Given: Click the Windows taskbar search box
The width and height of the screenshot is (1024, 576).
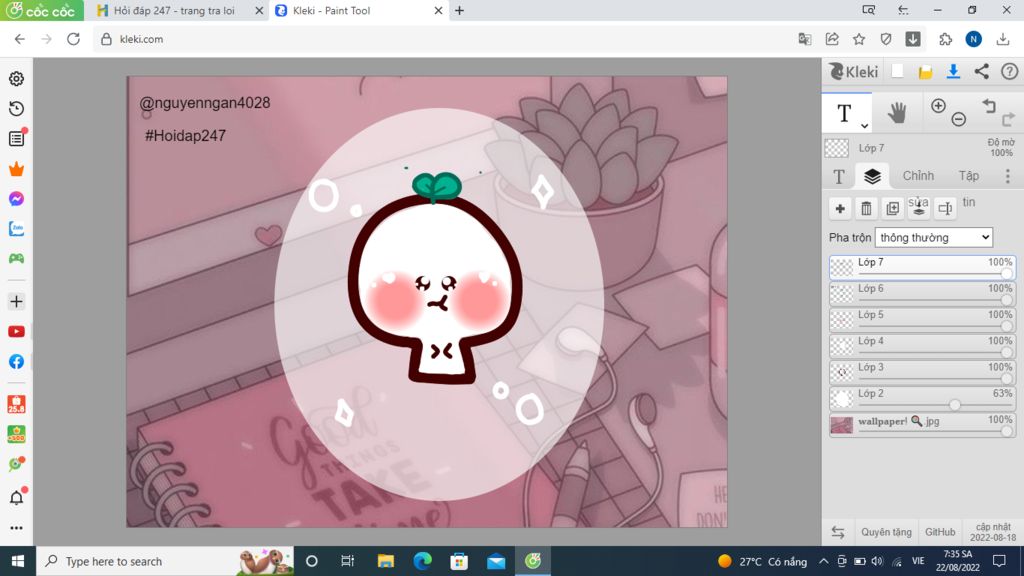Looking at the screenshot, I should (165, 561).
